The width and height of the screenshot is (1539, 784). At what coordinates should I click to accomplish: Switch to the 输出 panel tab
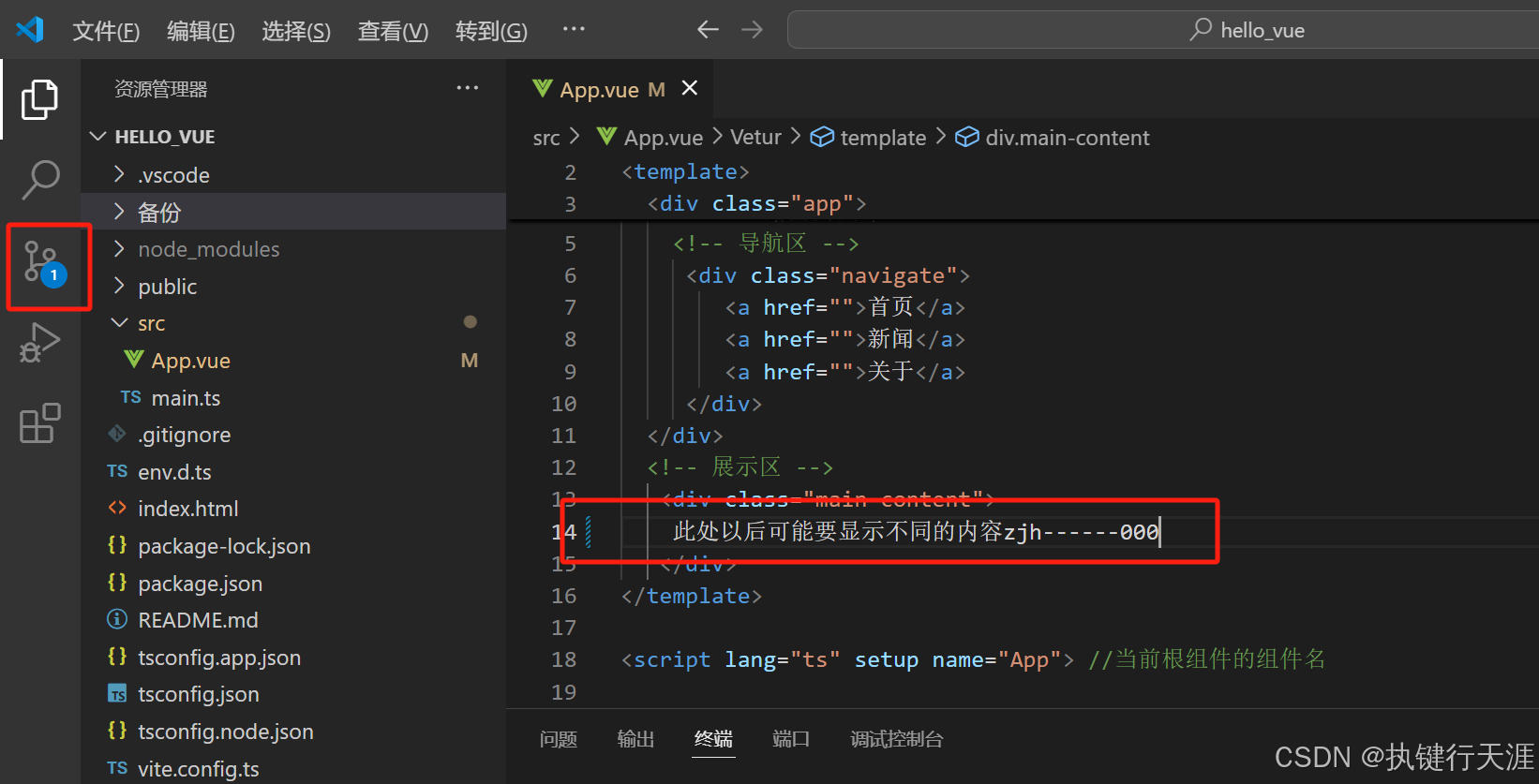635,739
